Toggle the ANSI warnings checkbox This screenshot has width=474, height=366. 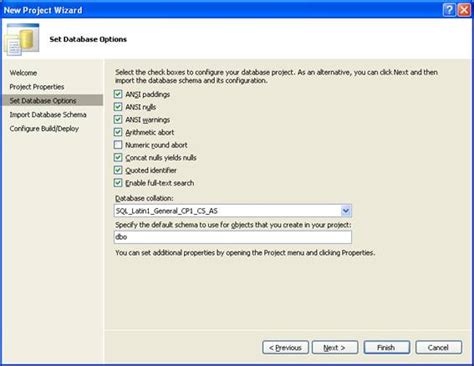tap(118, 119)
